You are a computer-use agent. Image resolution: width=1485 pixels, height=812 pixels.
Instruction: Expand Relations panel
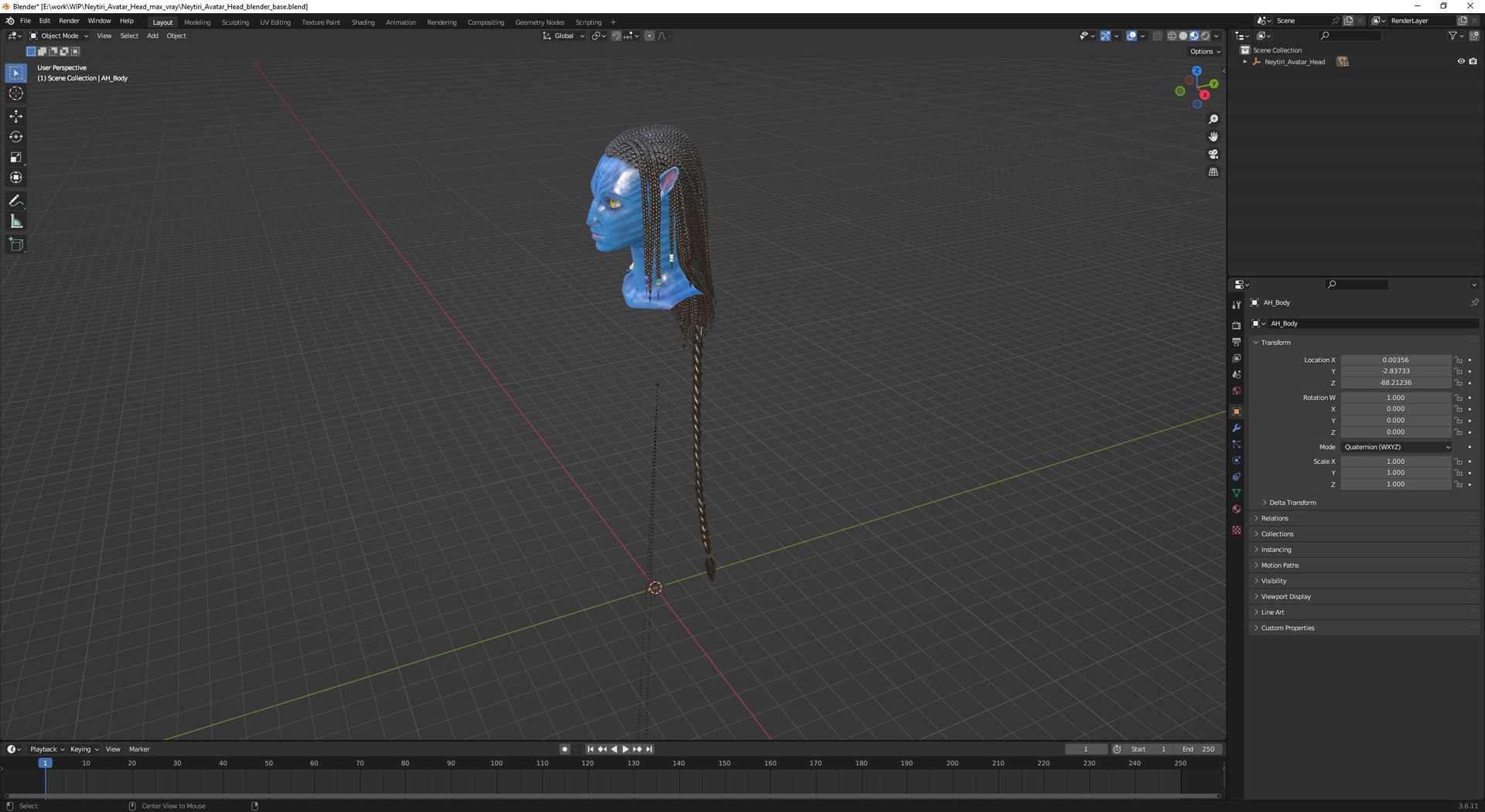click(1256, 518)
